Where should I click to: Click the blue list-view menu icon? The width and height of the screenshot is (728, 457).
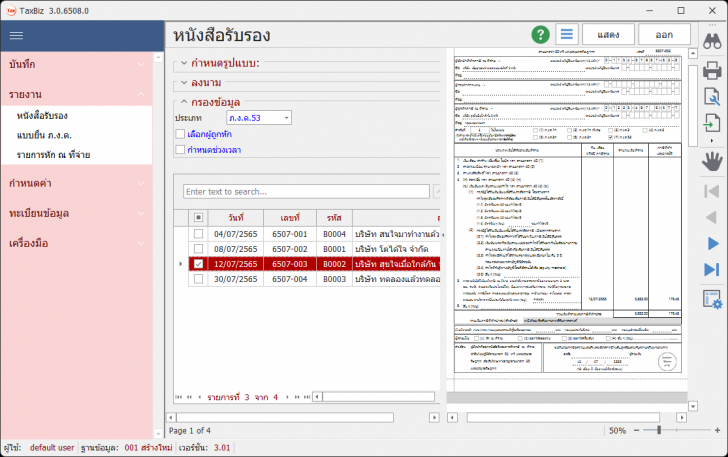566,34
